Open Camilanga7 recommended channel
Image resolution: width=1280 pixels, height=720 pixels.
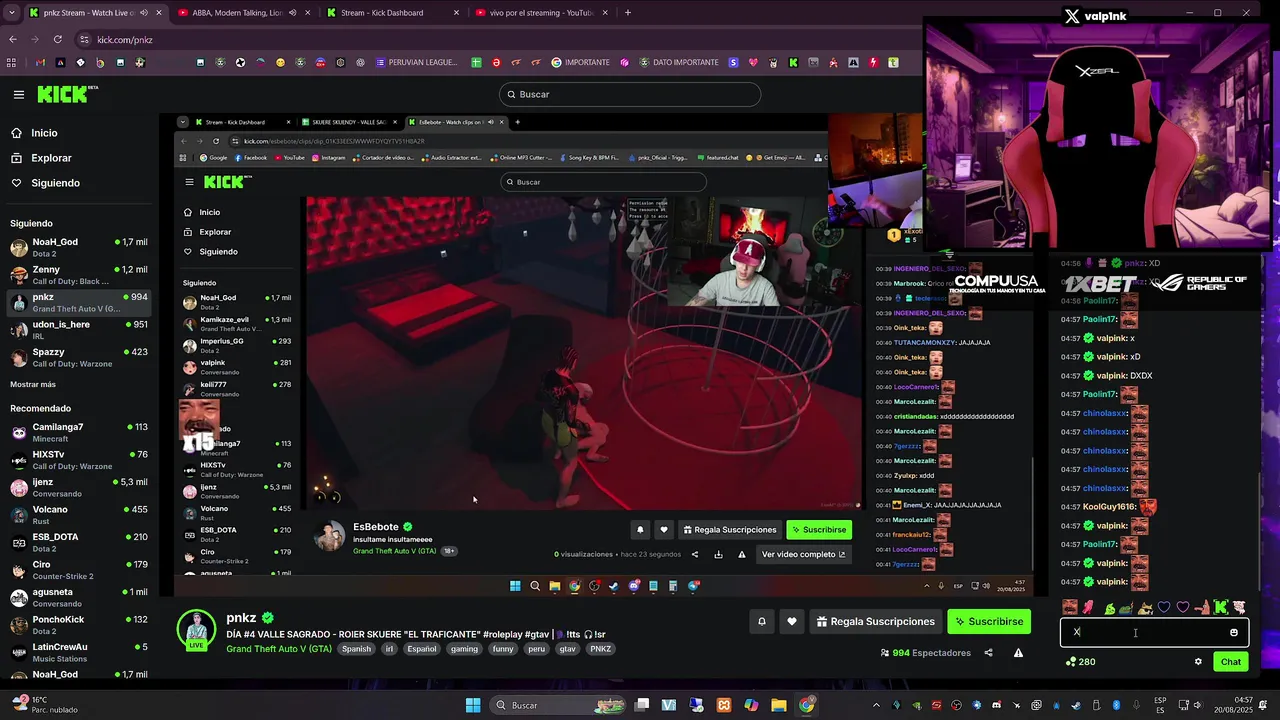coord(79,432)
